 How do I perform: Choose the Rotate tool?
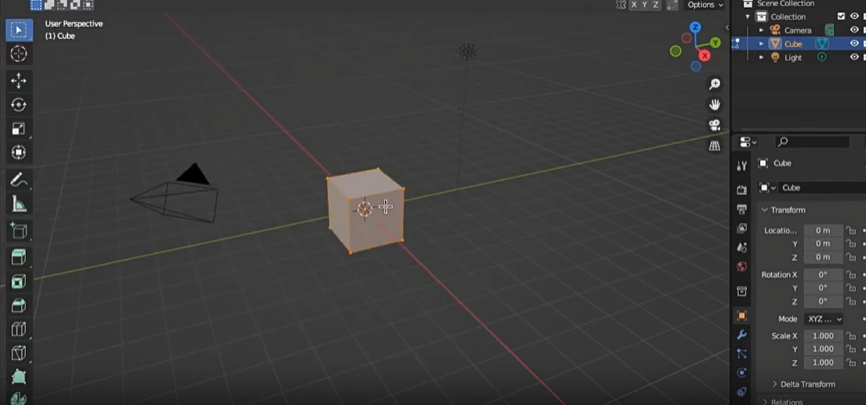tap(18, 105)
